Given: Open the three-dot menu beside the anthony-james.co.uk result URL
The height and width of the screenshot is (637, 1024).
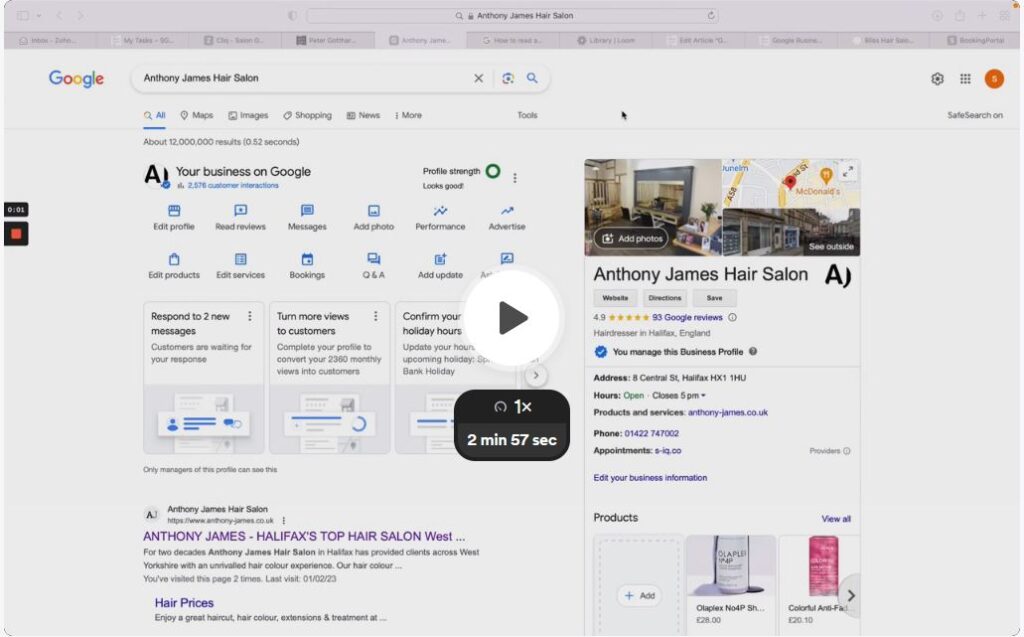Looking at the screenshot, I should [x=283, y=521].
